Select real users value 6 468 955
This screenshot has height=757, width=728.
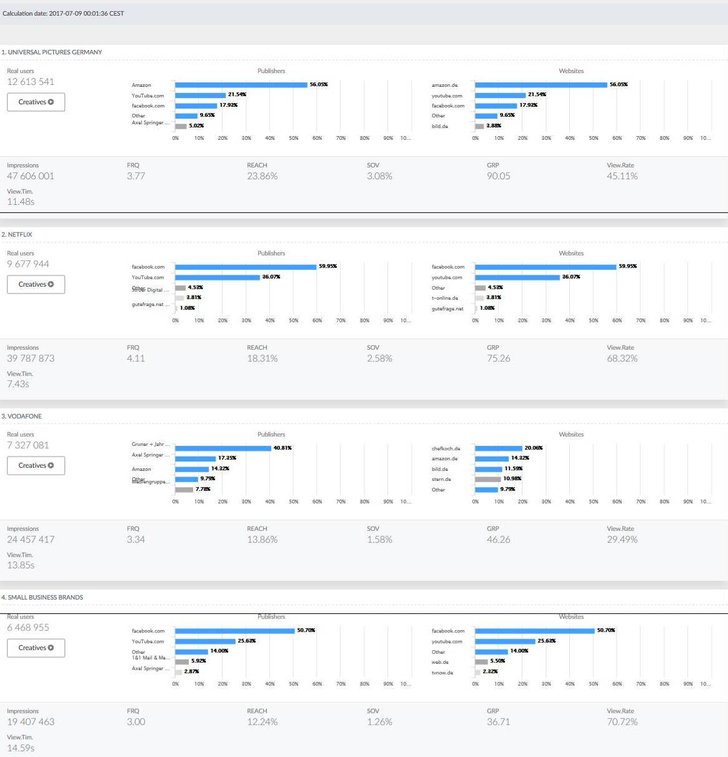pyautogui.click(x=28, y=628)
